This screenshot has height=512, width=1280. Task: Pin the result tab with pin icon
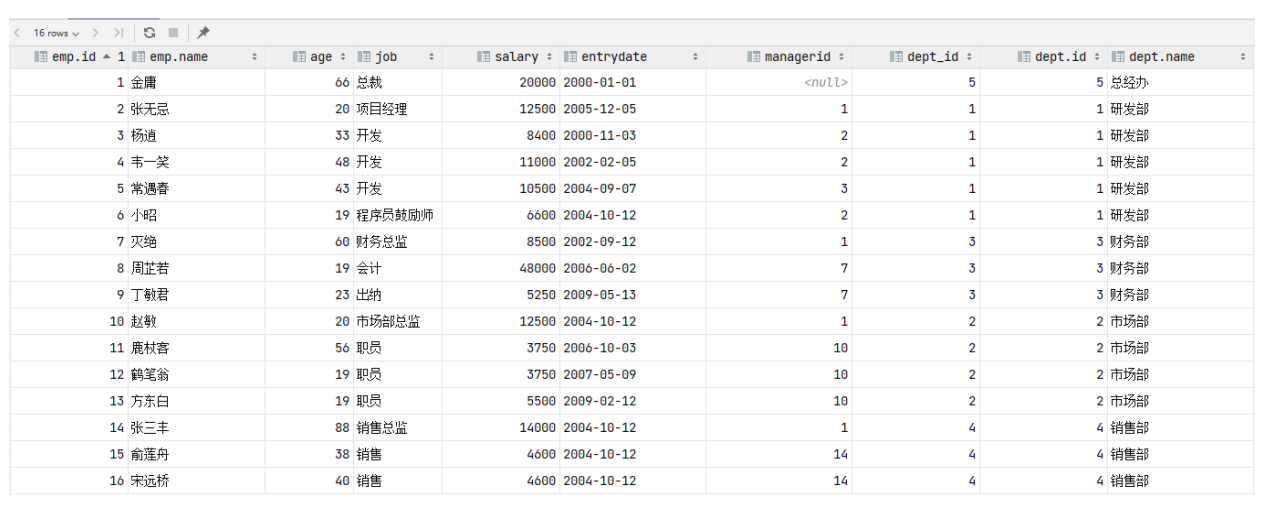204,33
